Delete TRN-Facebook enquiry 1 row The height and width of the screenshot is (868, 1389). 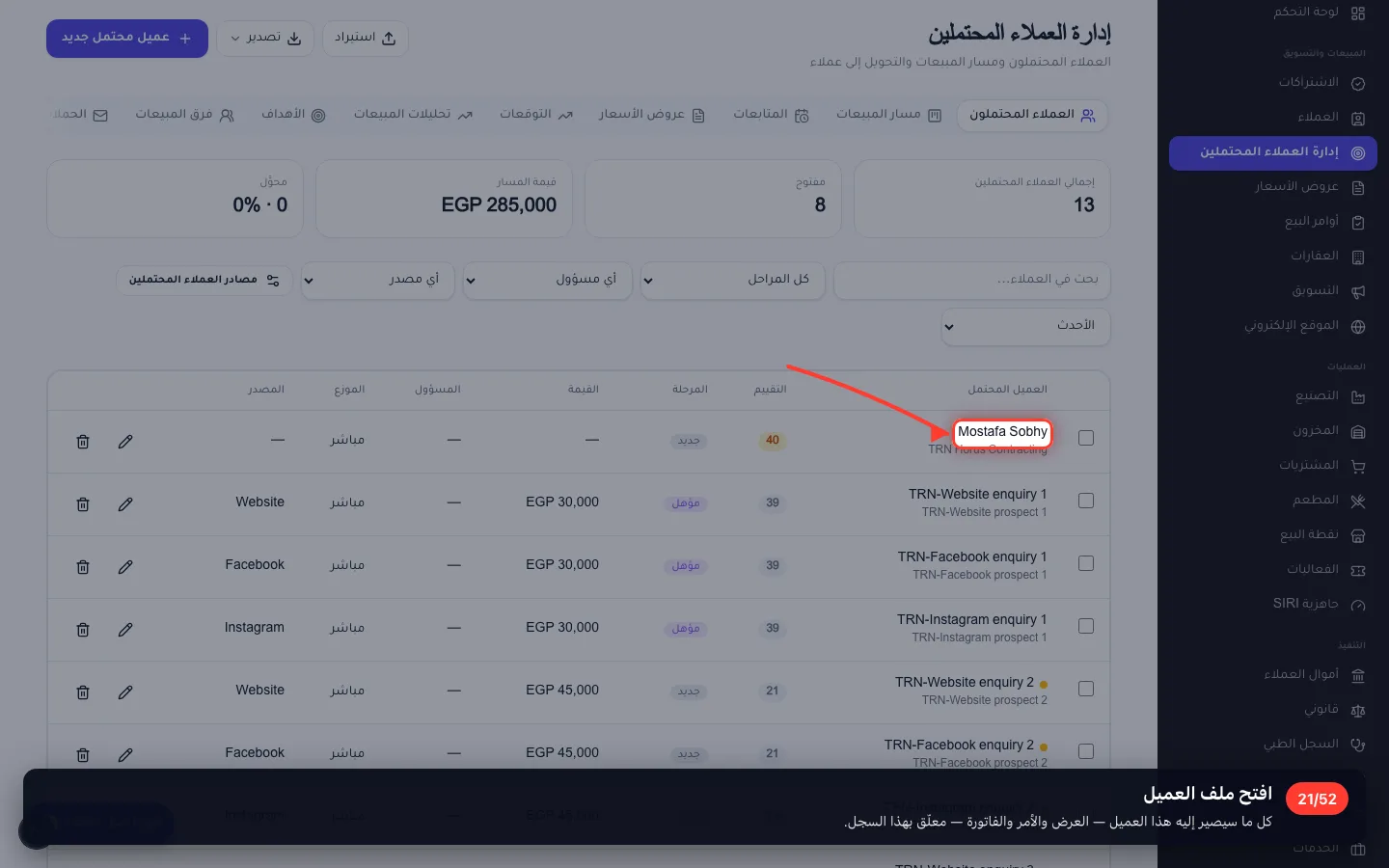83,567
